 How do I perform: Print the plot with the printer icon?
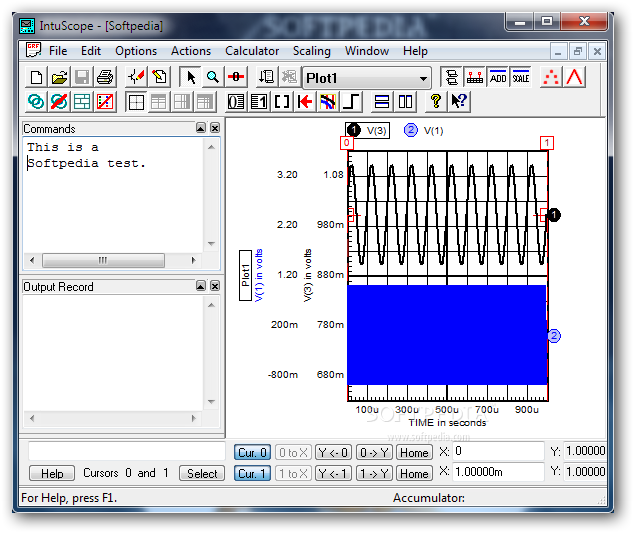click(x=105, y=77)
